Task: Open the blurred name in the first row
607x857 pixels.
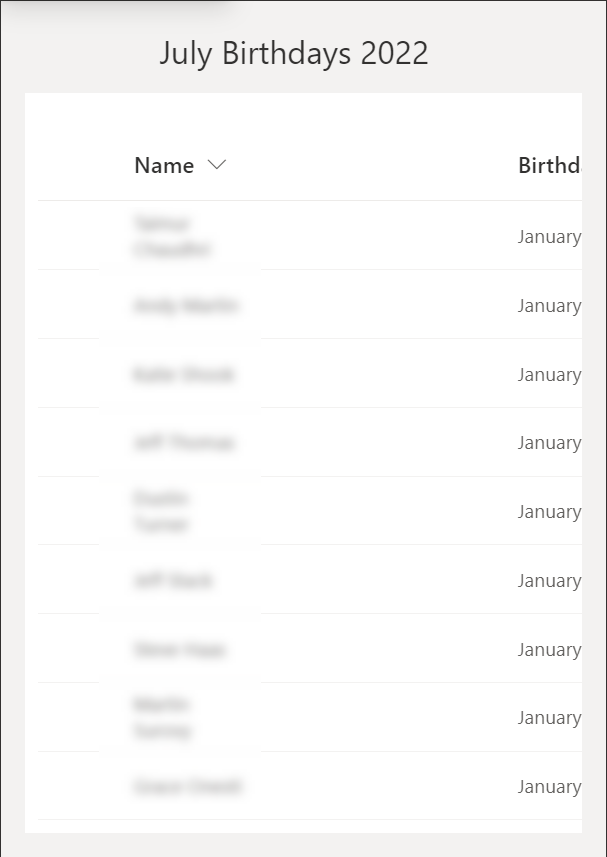Action: coord(171,237)
